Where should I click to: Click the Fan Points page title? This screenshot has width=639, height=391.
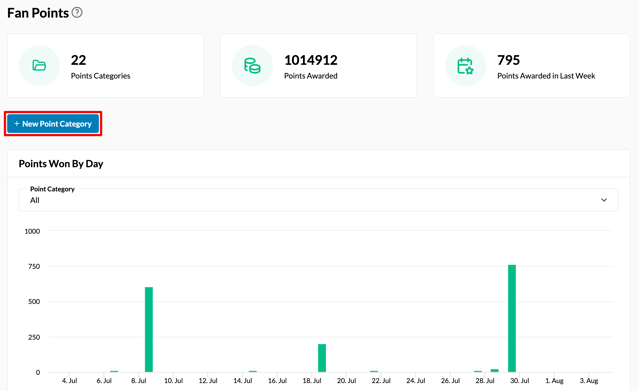pyautogui.click(x=38, y=13)
